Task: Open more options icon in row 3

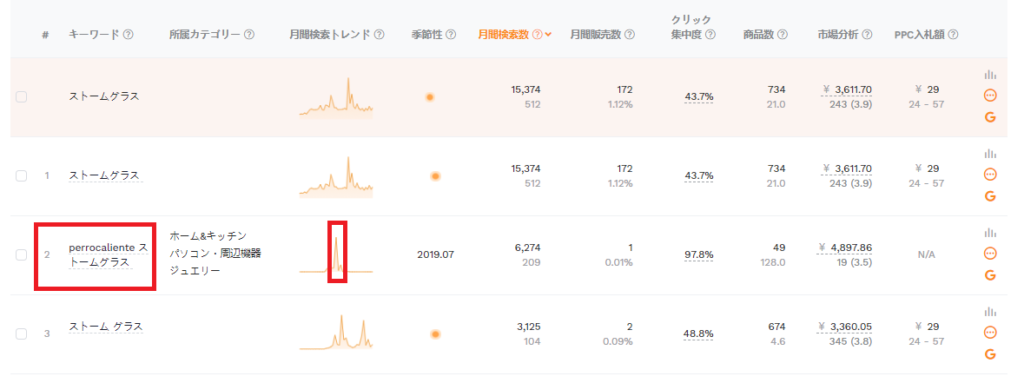Action: [990, 332]
